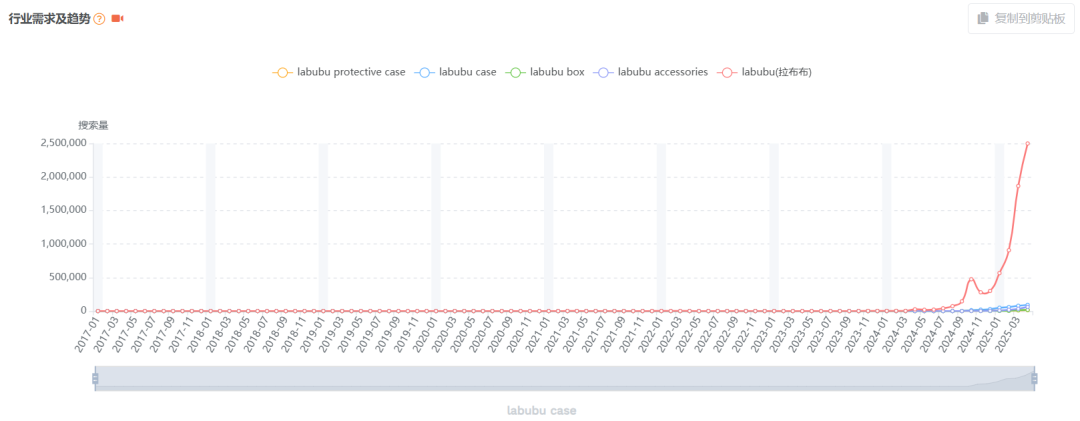Click the clipboard icon in the copy button
The height and width of the screenshot is (421, 1080).
(x=983, y=18)
